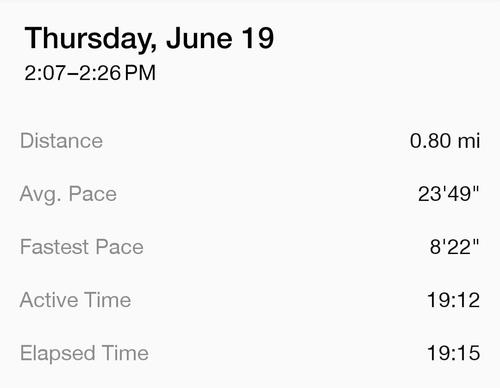Select the 2:07–2:26 PM time range
Viewport: 500px width, 388px height.
tap(90, 73)
